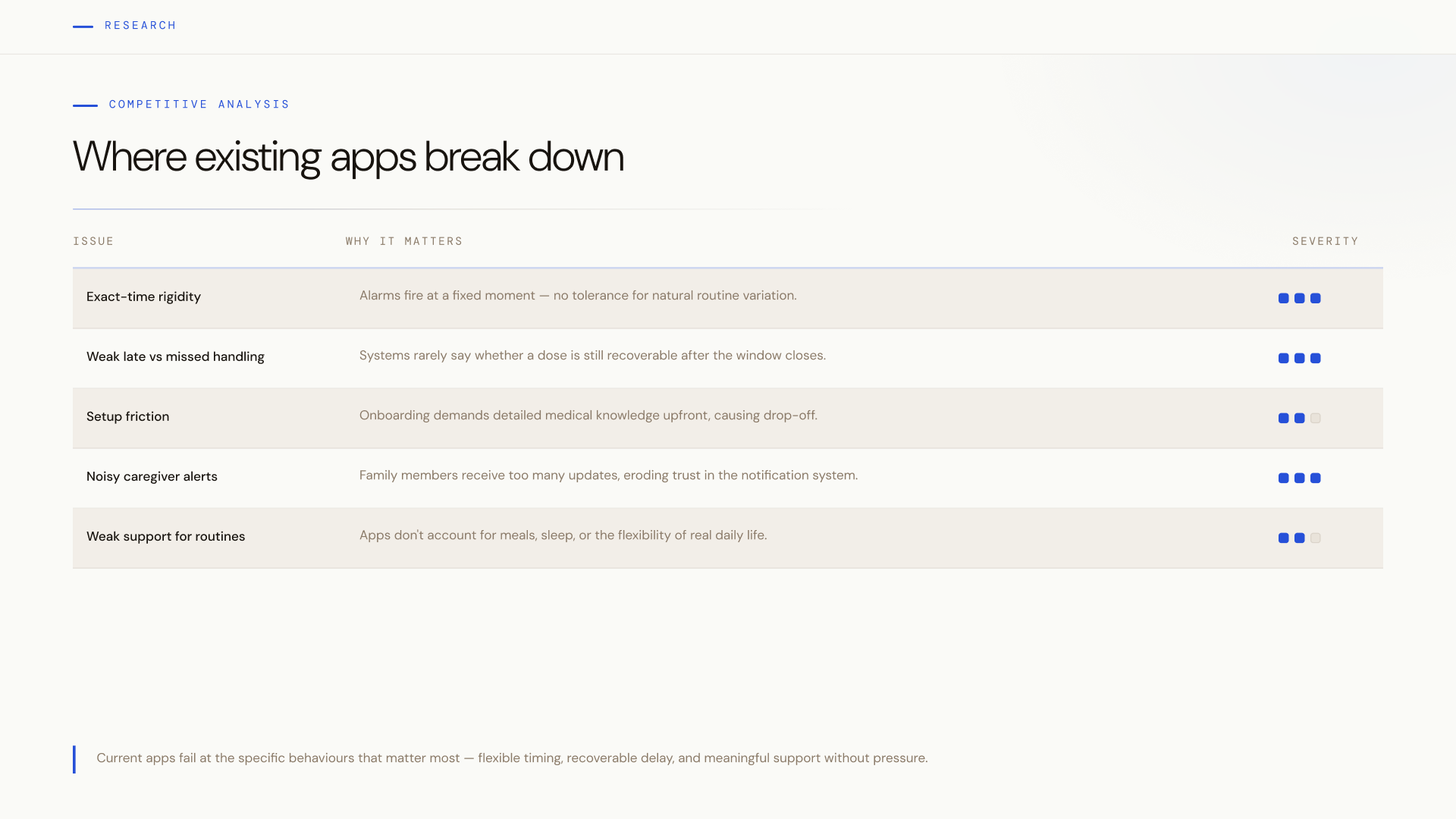Select Weak support for routines row title
This screenshot has width=1456, height=819.
(165, 536)
